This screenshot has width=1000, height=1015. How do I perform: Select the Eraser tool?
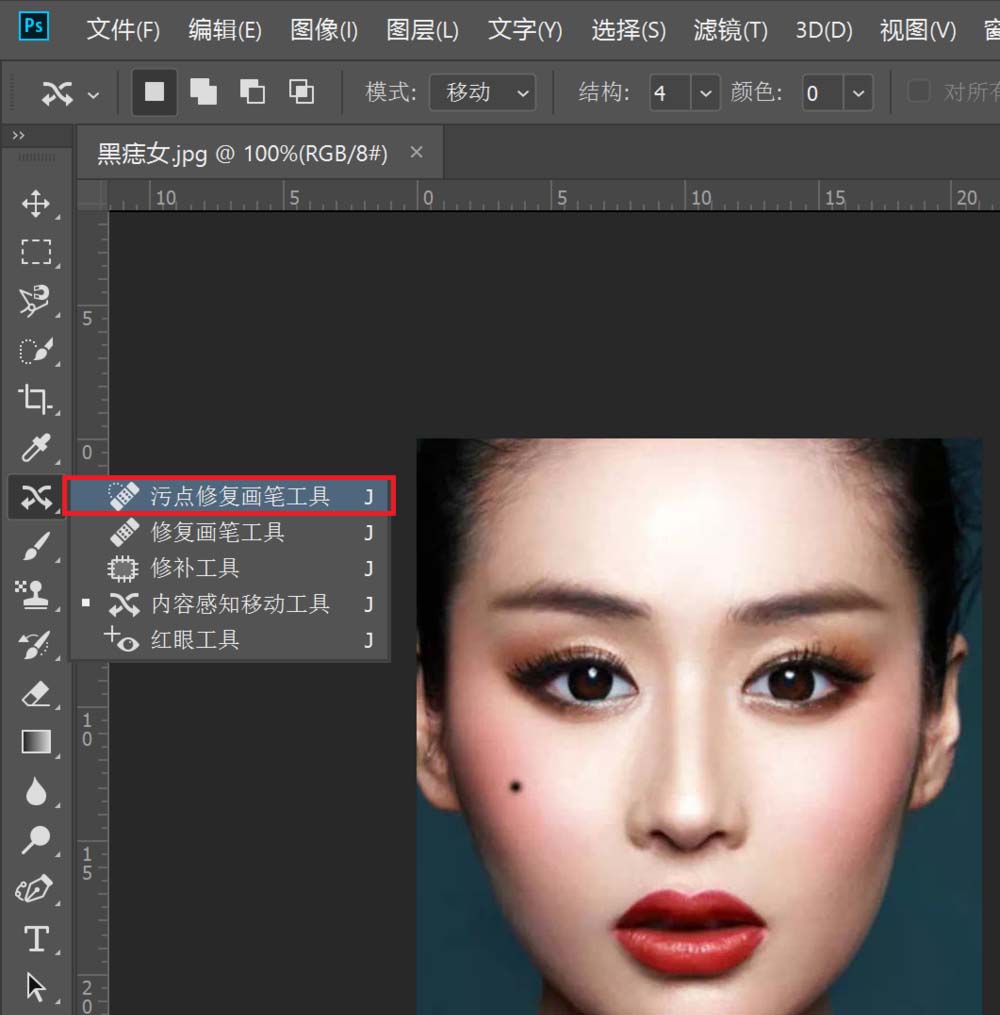(x=36, y=693)
